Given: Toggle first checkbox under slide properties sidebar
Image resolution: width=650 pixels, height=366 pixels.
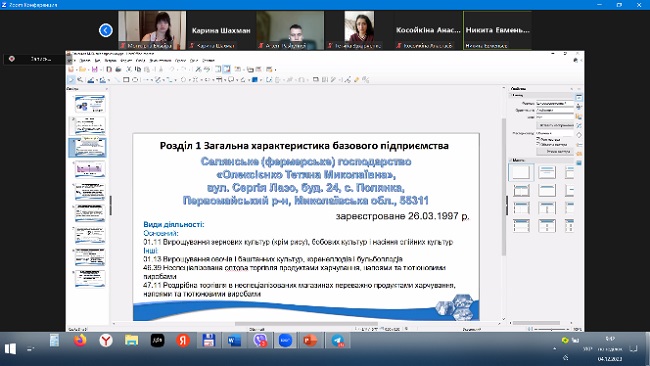Looking at the screenshot, I should (538, 139).
